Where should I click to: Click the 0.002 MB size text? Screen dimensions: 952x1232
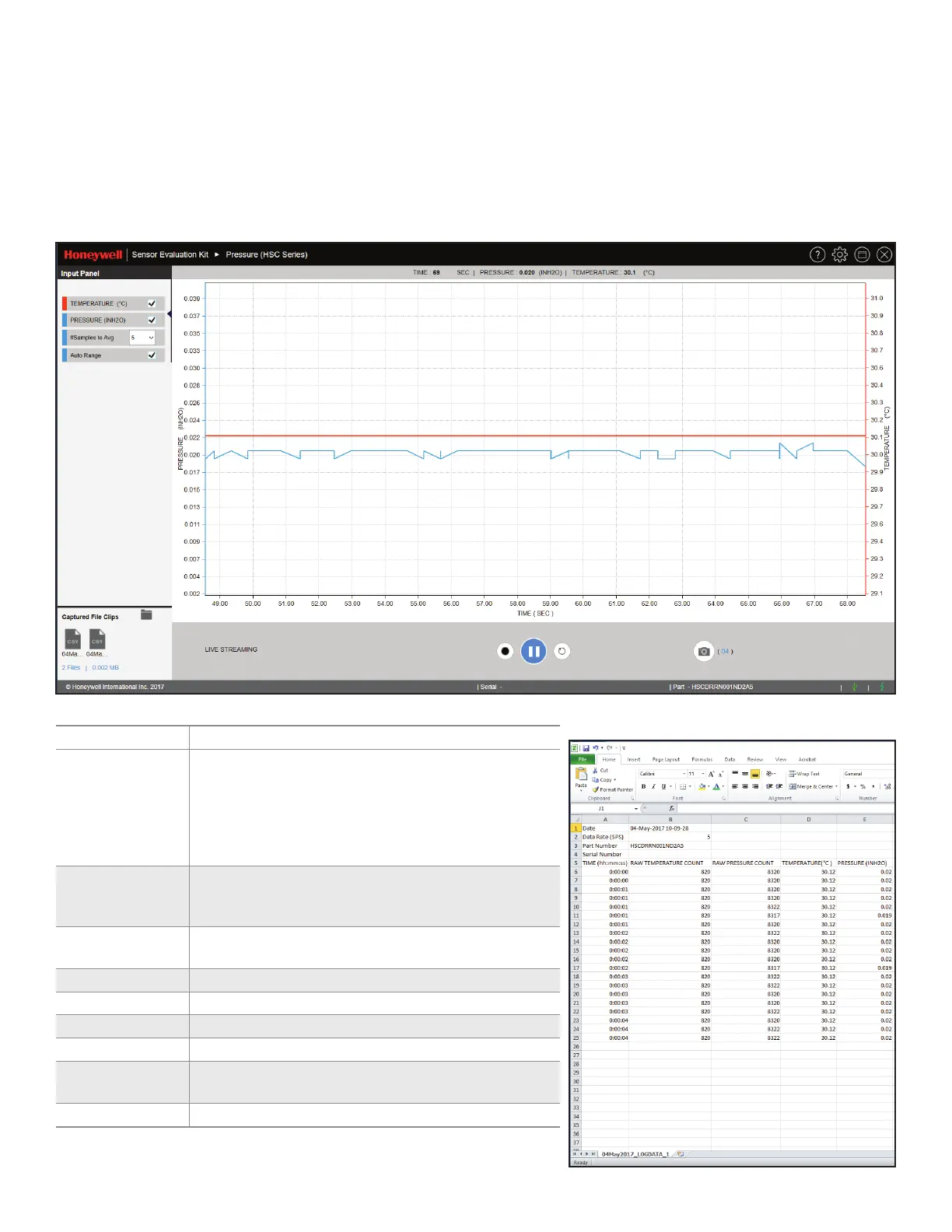[x=106, y=667]
